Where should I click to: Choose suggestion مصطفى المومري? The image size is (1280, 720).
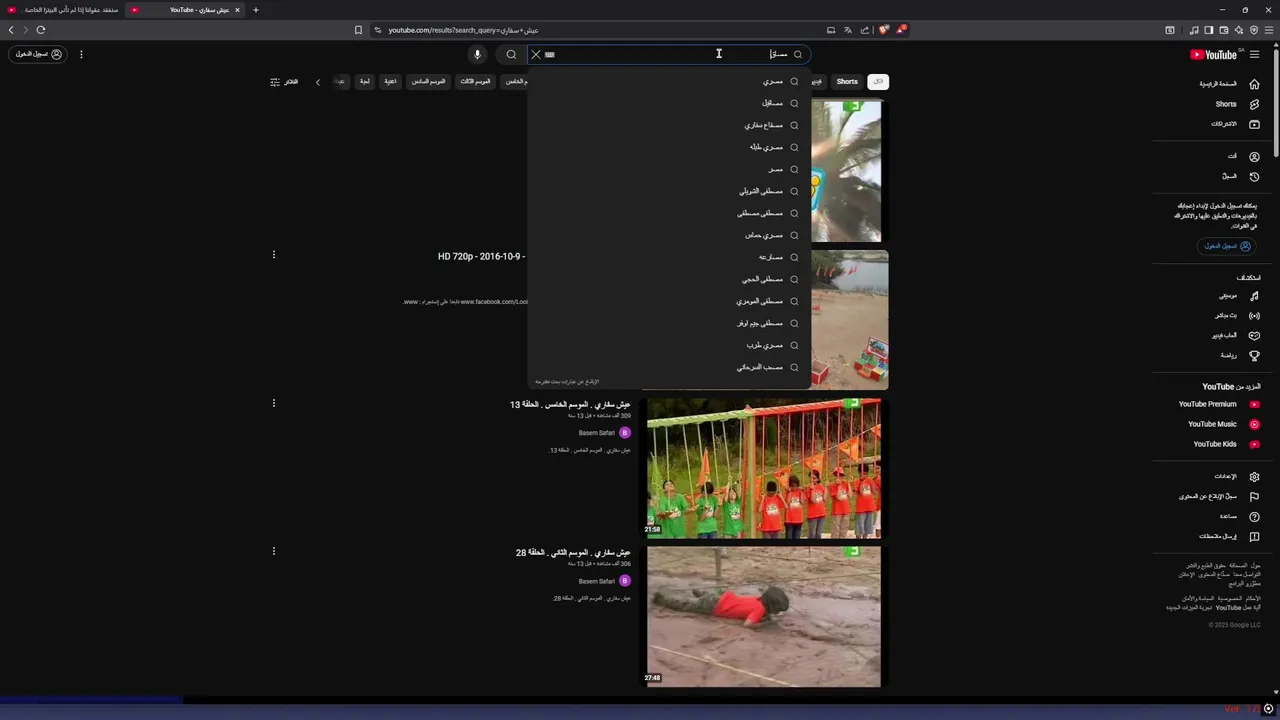tap(670, 301)
